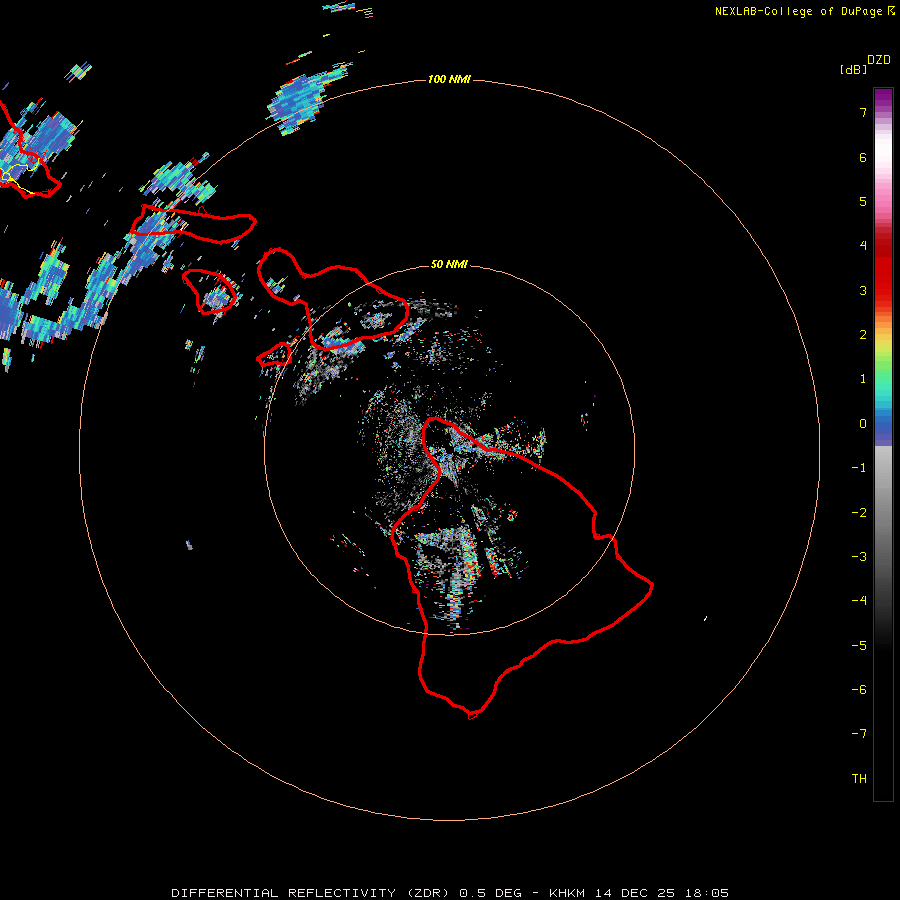Click the KHKM 14 DEC 25 18:05 timestamp

639,893
